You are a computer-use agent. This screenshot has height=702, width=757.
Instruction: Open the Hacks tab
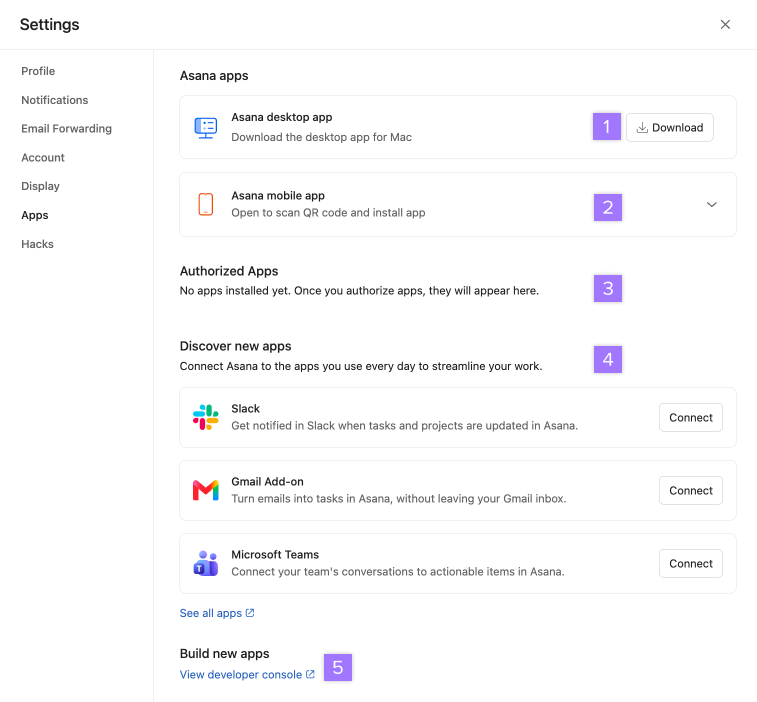tap(37, 244)
